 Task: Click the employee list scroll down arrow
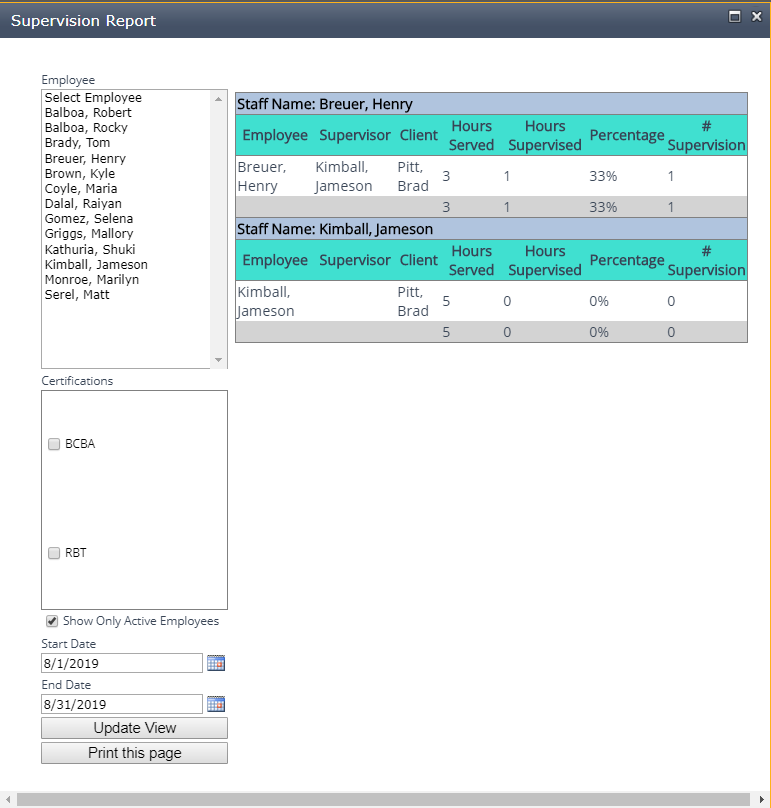tap(219, 360)
